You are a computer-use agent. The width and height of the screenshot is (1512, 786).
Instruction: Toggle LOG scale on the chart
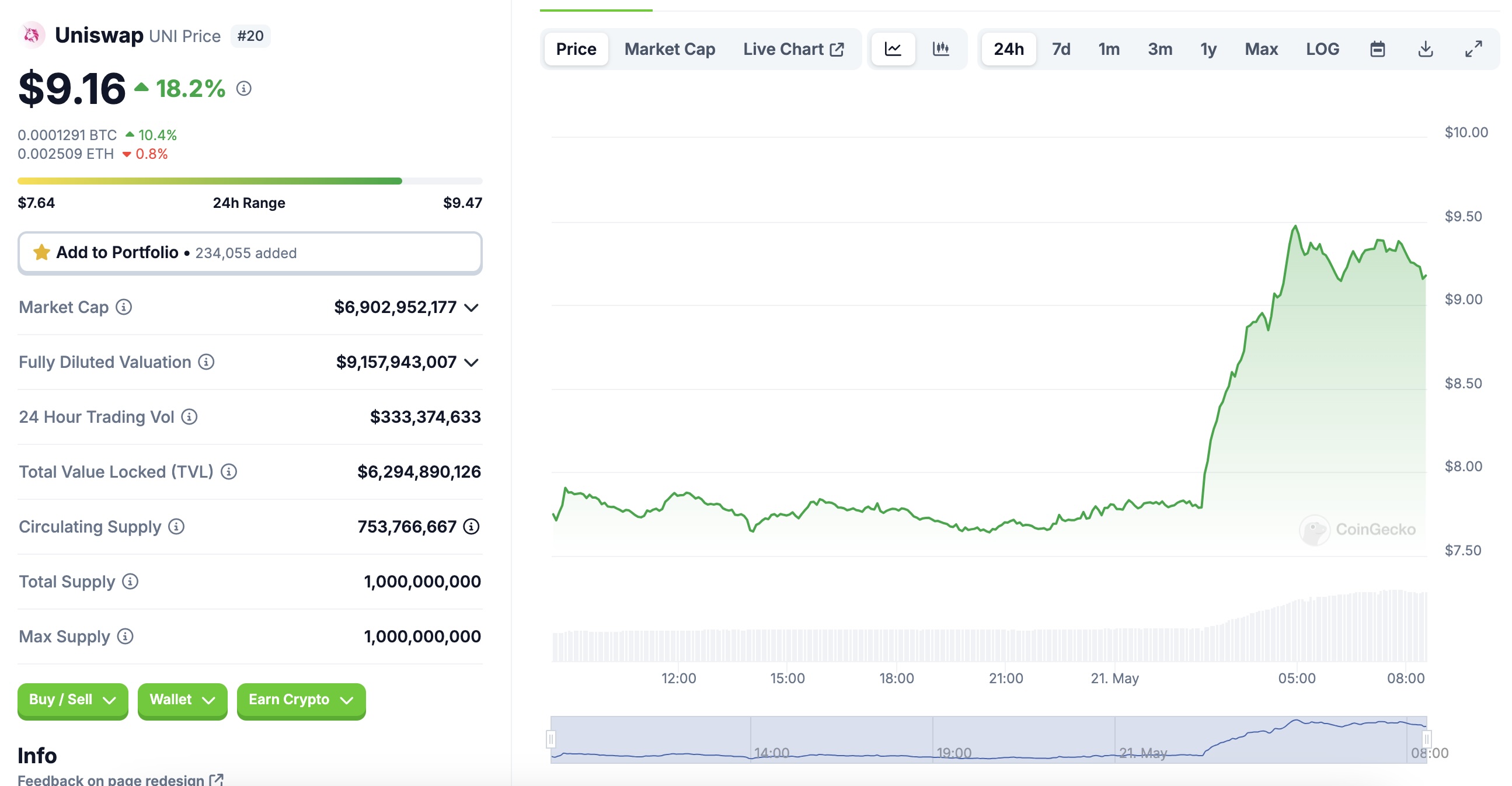(x=1322, y=48)
